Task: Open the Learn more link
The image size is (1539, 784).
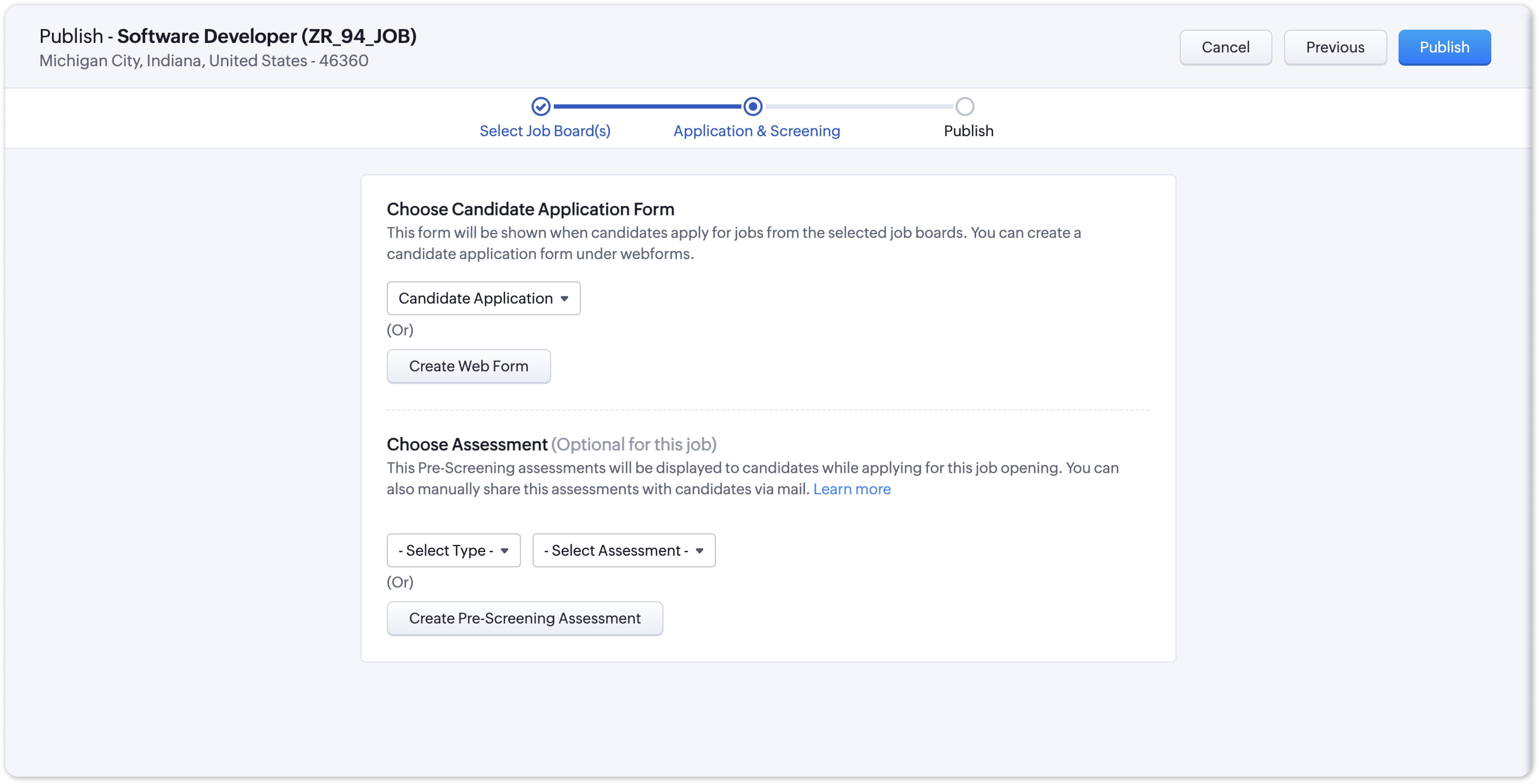Action: (851, 489)
